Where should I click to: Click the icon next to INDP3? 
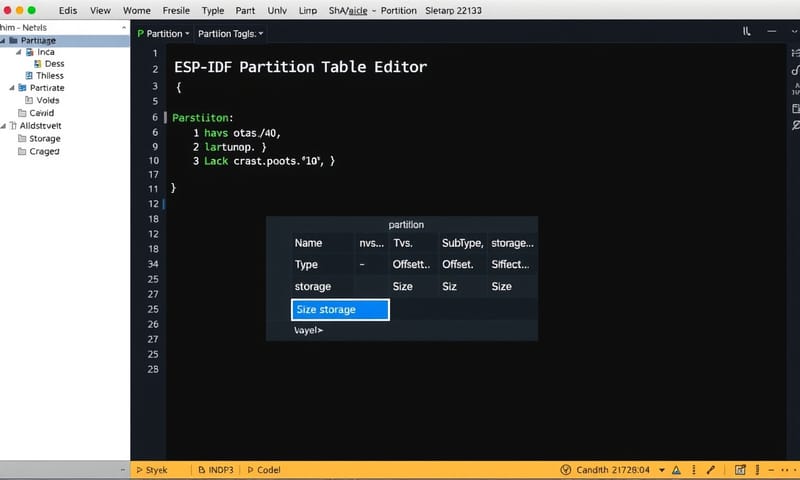pos(202,470)
